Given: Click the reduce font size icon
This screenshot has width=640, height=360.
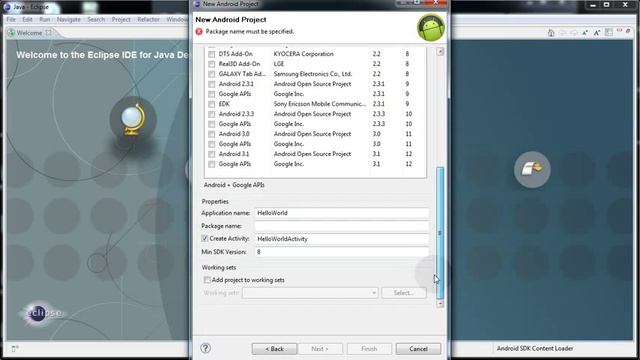Looking at the screenshot, I should click(585, 33).
